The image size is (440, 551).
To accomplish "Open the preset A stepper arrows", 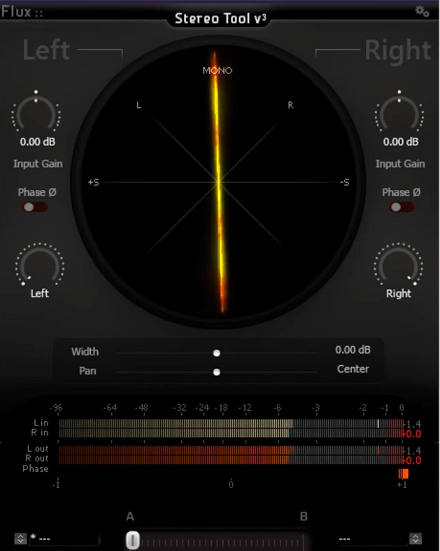I will tap(20, 538).
